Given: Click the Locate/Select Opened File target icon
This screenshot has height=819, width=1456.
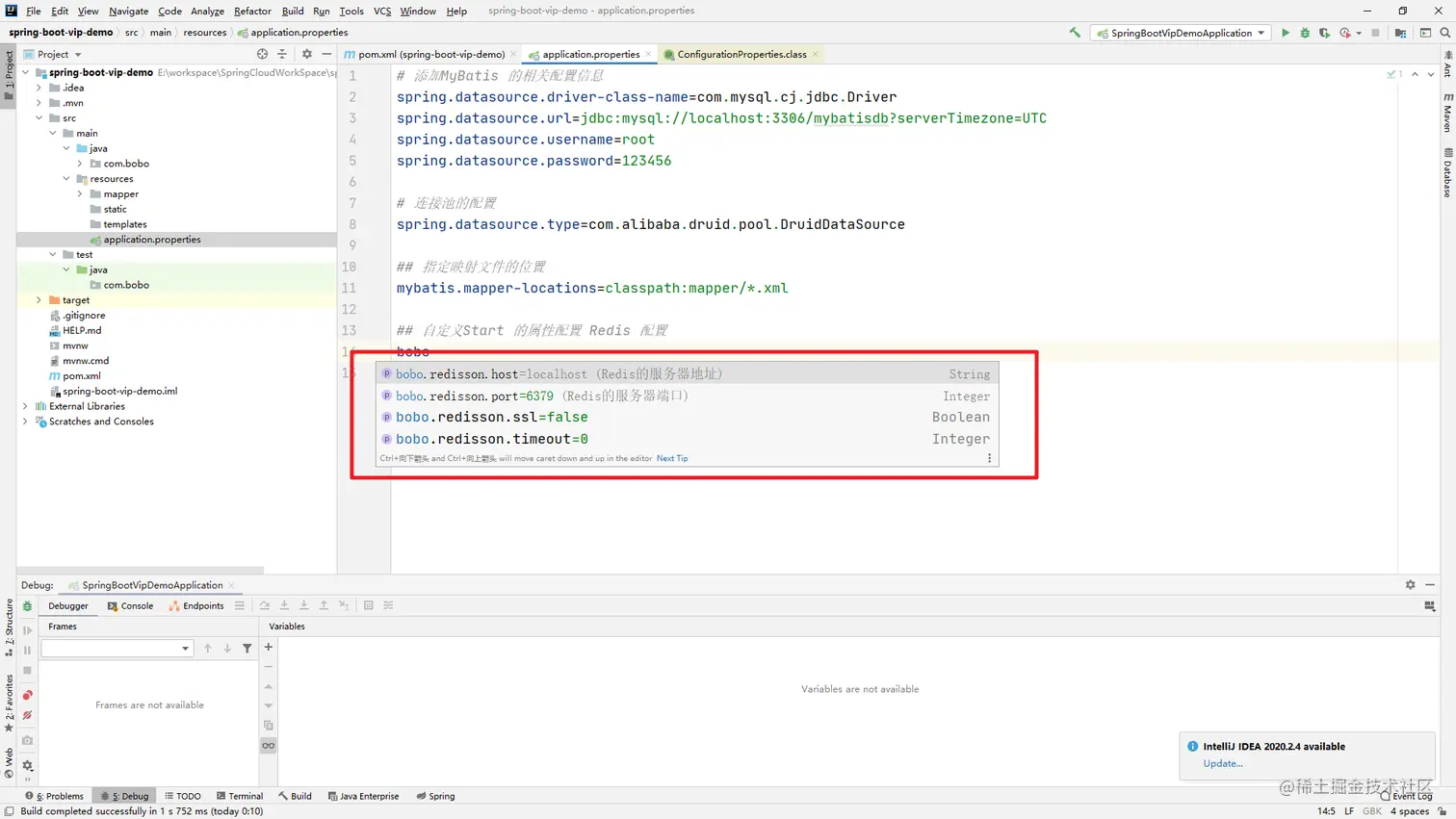Looking at the screenshot, I should pyautogui.click(x=262, y=54).
